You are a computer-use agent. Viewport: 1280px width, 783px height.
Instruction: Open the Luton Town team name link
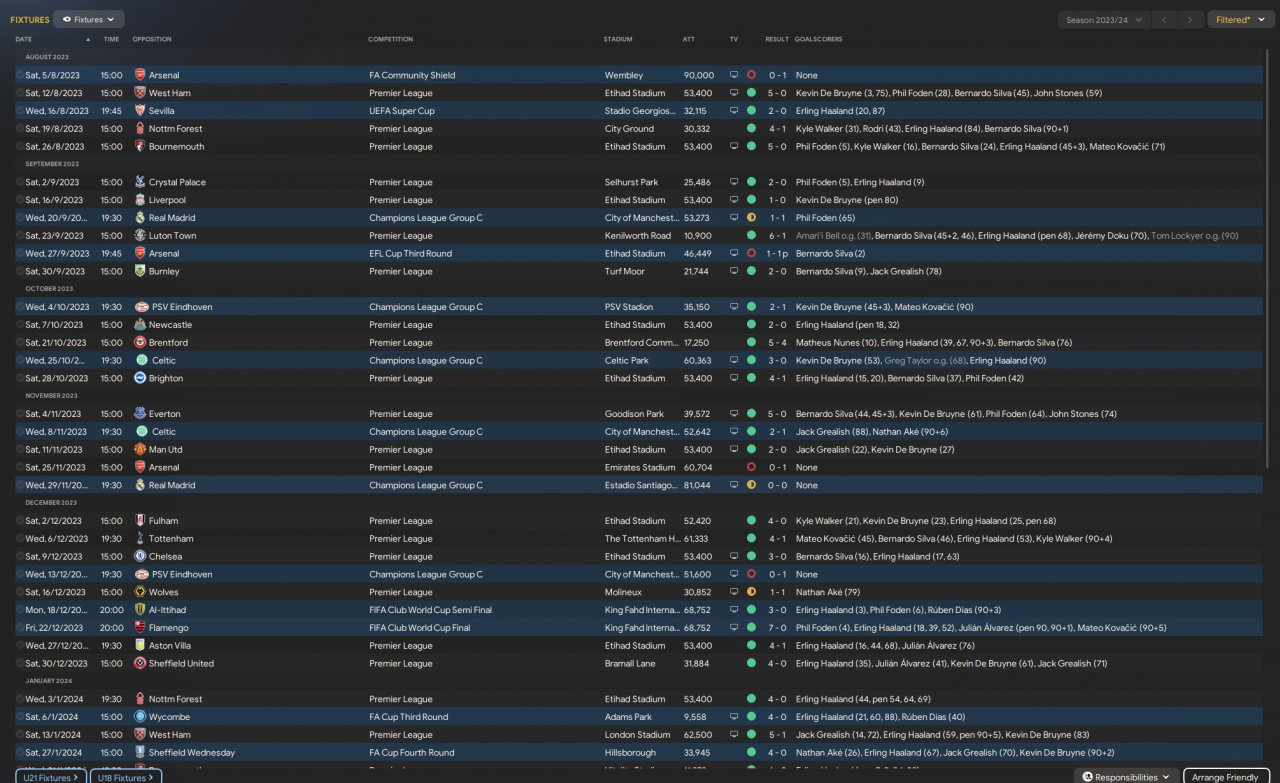click(x=173, y=236)
